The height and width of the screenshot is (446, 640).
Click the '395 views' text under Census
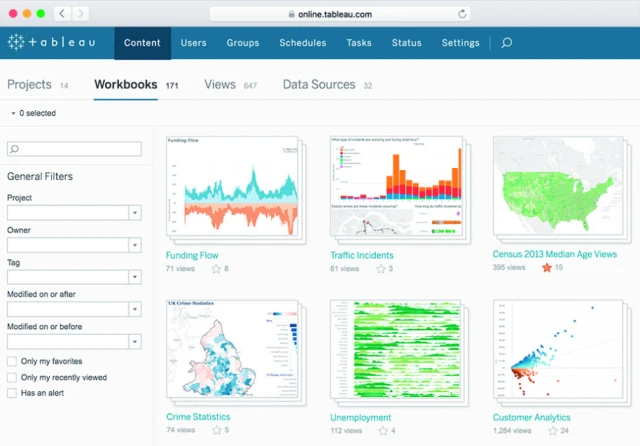click(509, 267)
